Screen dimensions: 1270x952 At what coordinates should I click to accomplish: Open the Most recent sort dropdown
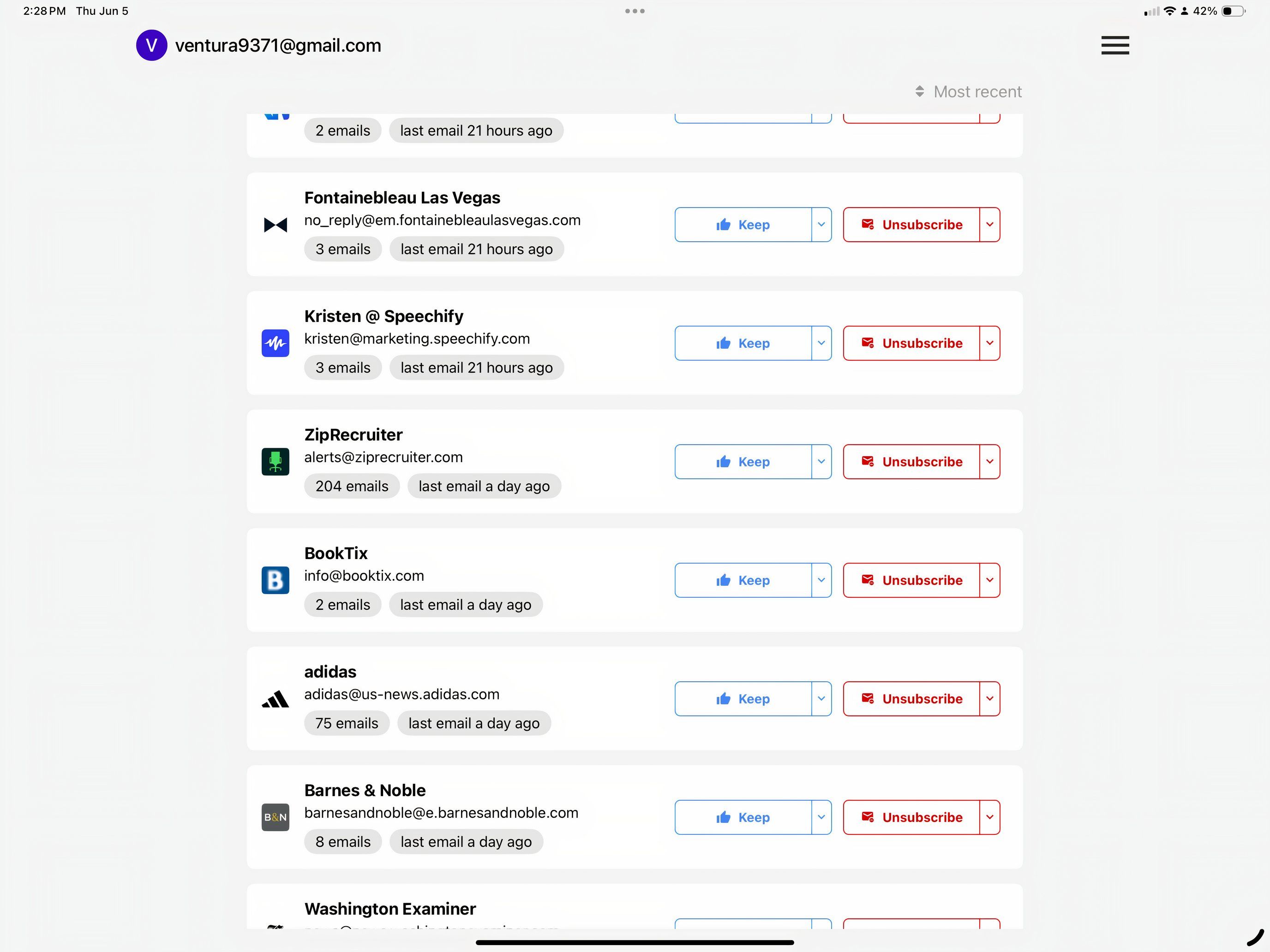[x=976, y=91]
